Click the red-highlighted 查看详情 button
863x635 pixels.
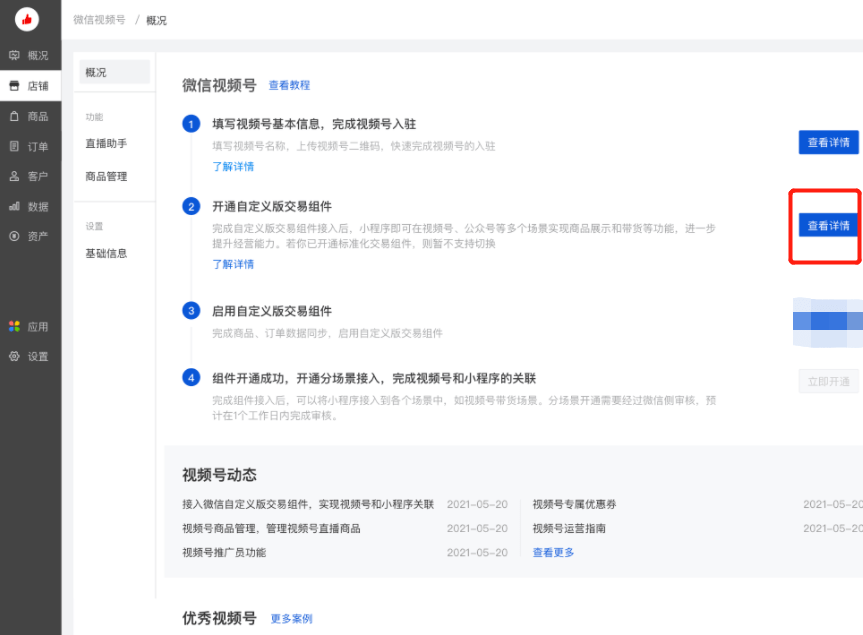coord(827,226)
